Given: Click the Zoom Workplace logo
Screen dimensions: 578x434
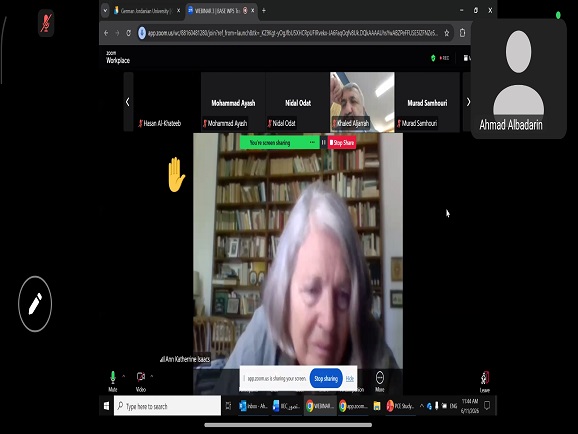Looking at the screenshot, I should click(x=118, y=58).
